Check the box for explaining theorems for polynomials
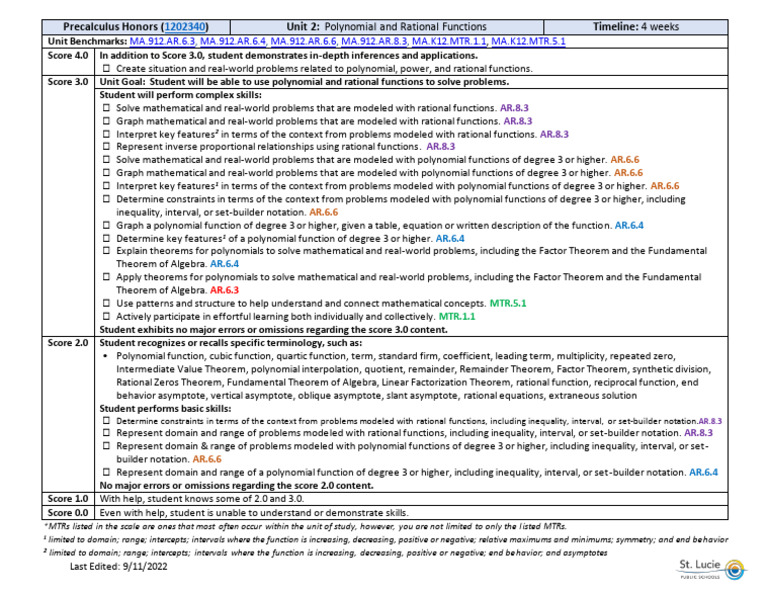Viewport: 768px width, 594px height. (106, 251)
